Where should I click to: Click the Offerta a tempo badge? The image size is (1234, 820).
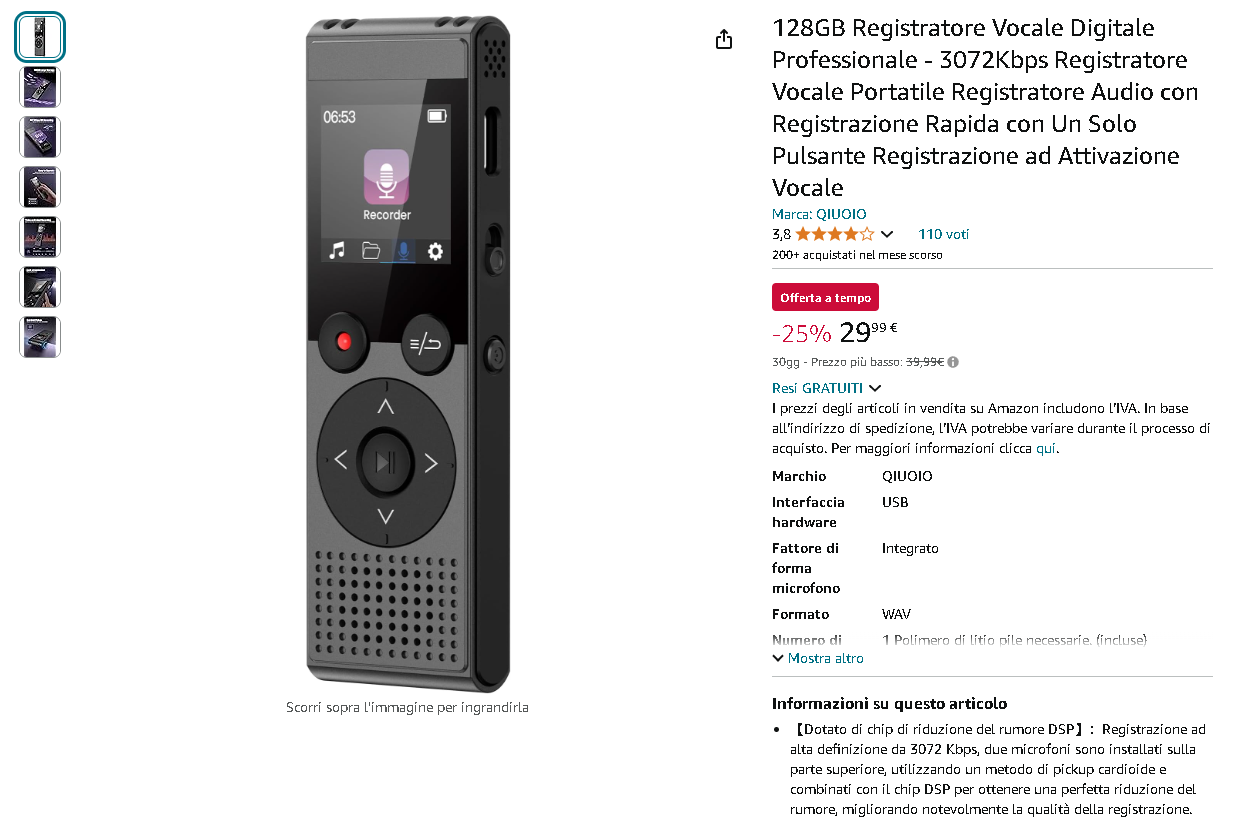825,298
